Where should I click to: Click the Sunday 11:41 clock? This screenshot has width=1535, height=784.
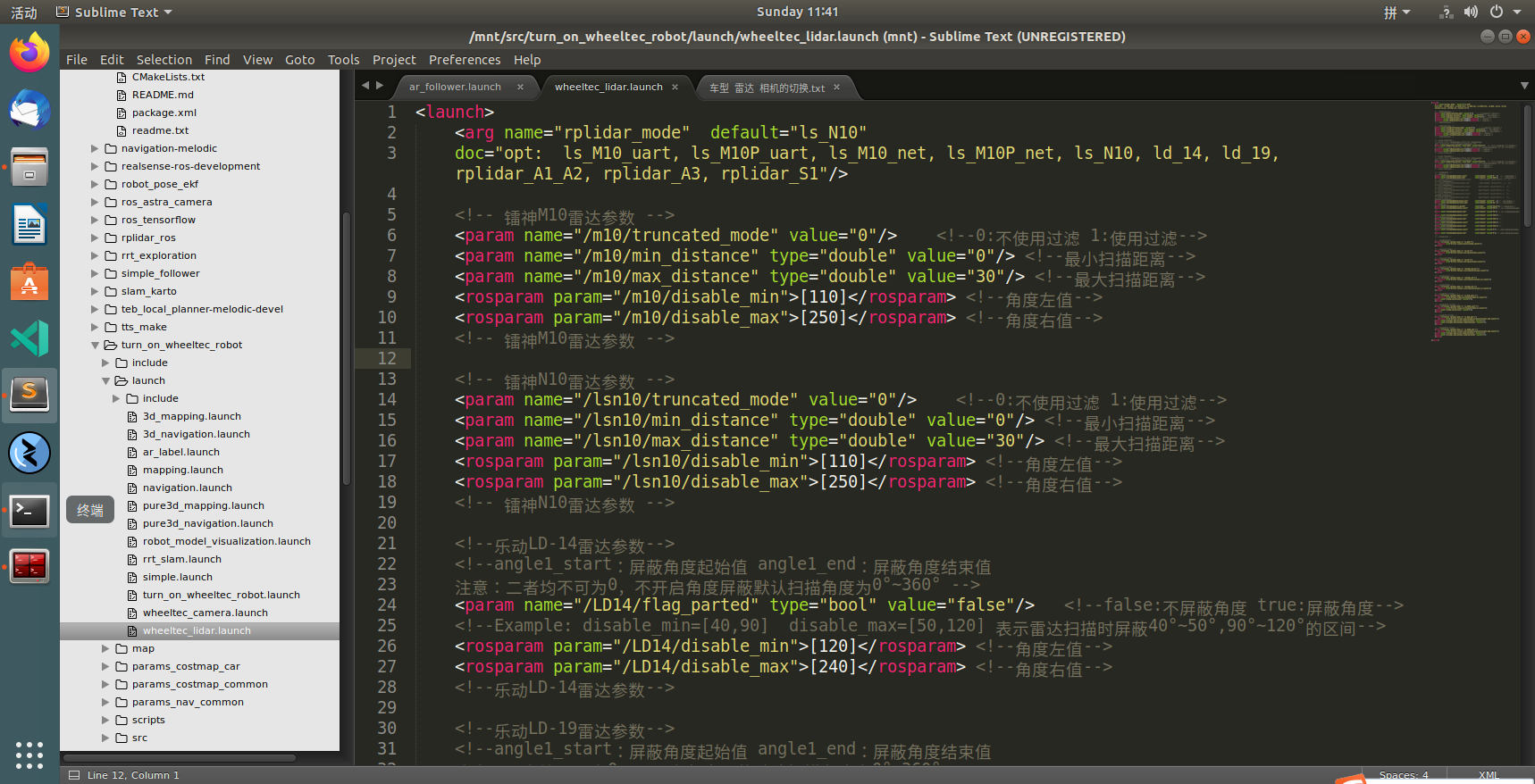point(797,12)
